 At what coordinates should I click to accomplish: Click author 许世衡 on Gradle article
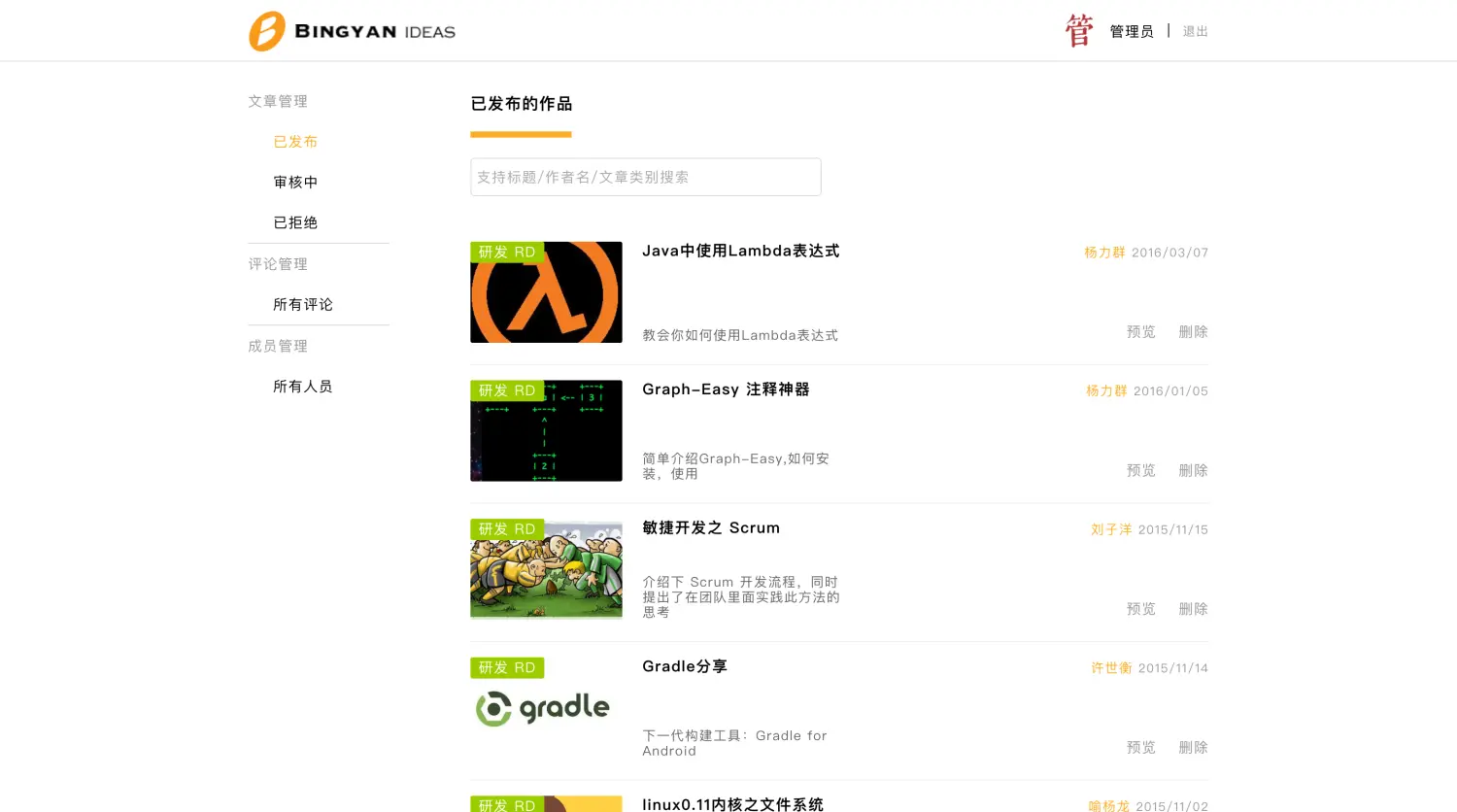pyautogui.click(x=1111, y=668)
